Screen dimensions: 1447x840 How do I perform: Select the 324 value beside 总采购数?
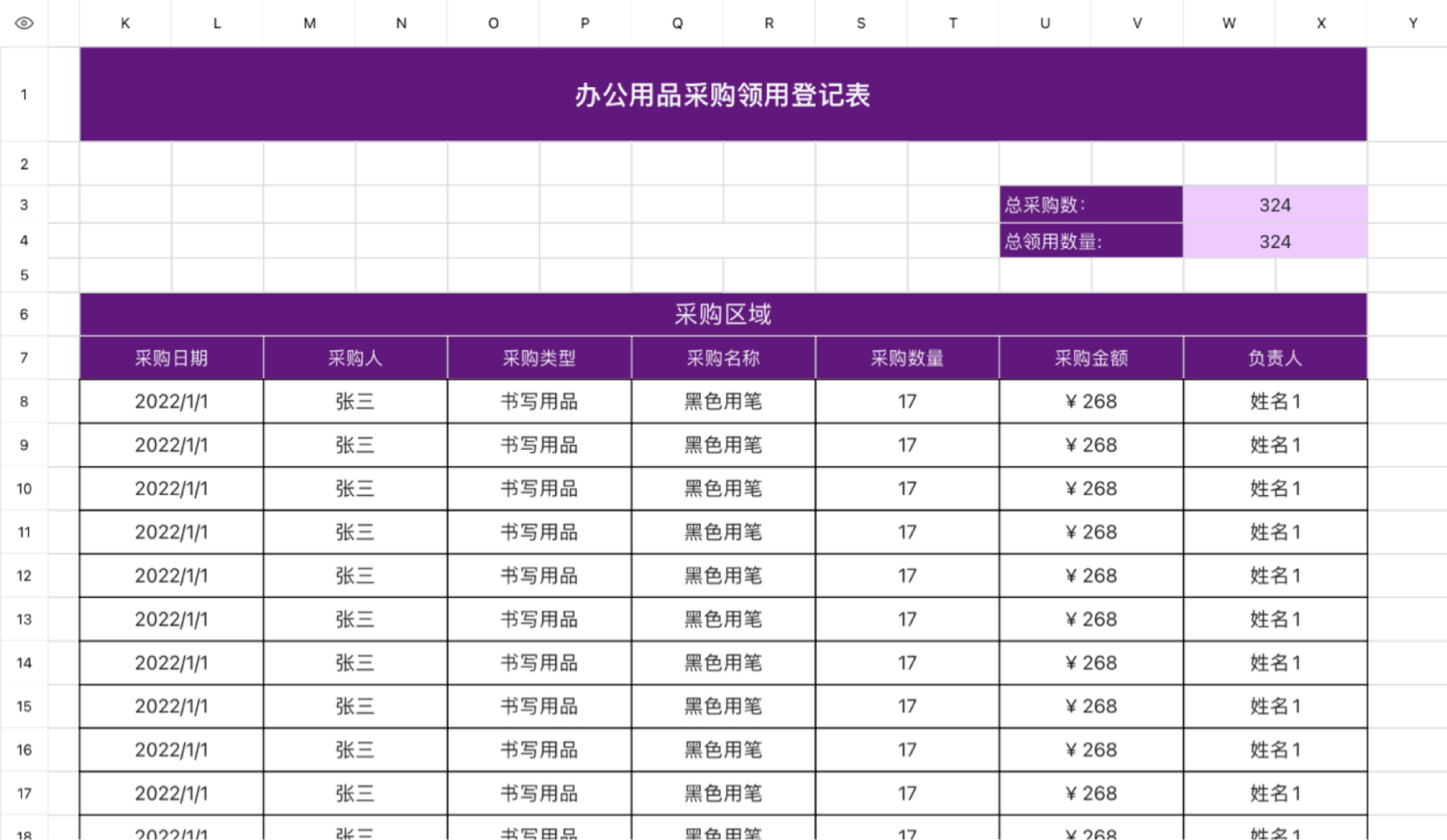[x=1275, y=205]
